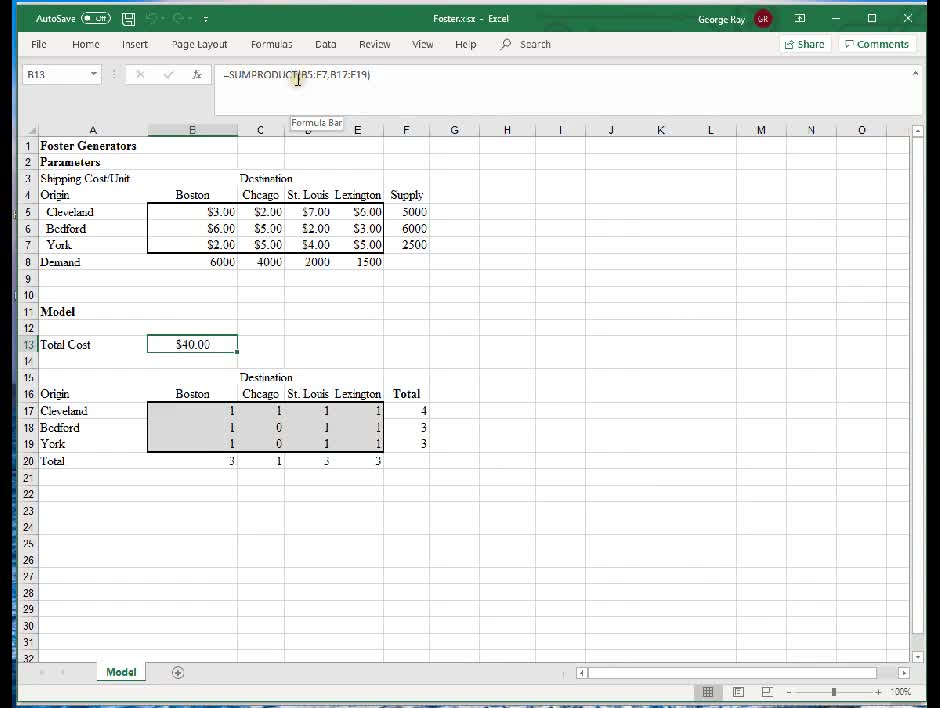Viewport: 940px width, 708px height.
Task: Click the Redo arrow icon
Action: (179, 19)
